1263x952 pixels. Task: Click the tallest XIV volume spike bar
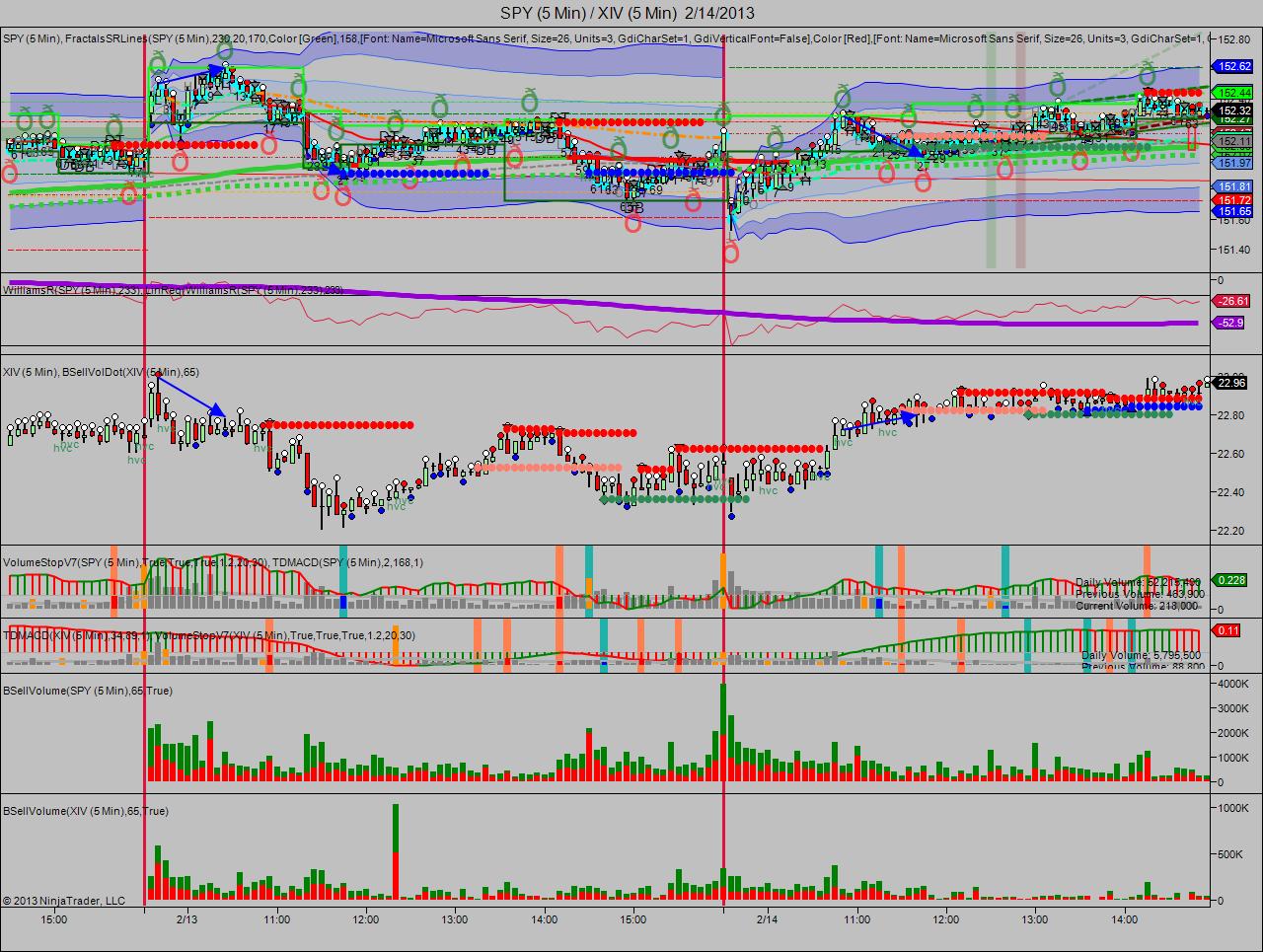coord(396,852)
